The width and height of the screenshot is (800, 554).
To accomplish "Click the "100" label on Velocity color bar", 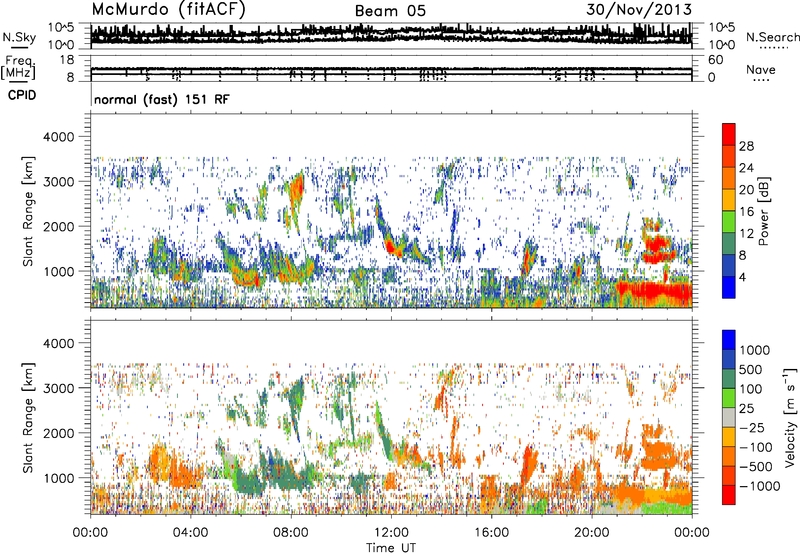I will pos(751,389).
